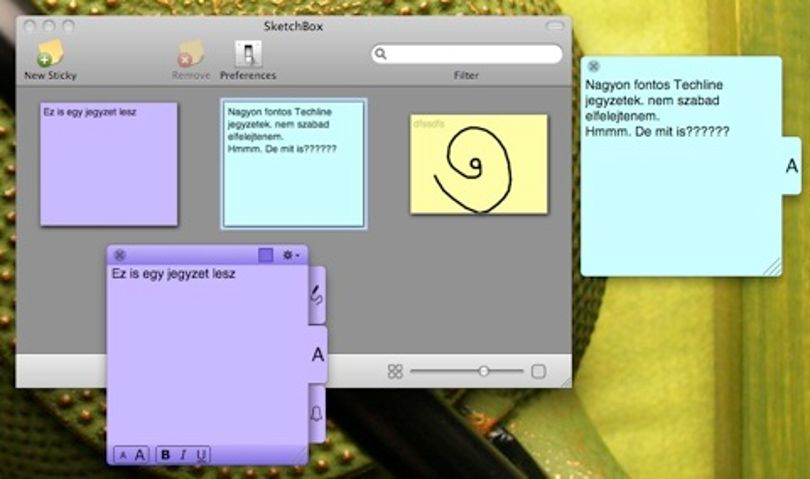Decrease font size with small A button
The width and height of the screenshot is (810, 479).
tap(123, 455)
